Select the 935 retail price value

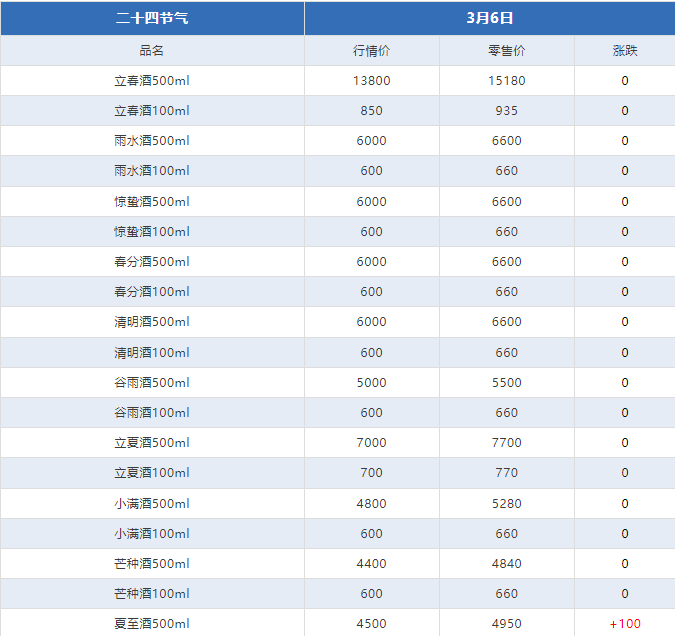pyautogui.click(x=507, y=111)
